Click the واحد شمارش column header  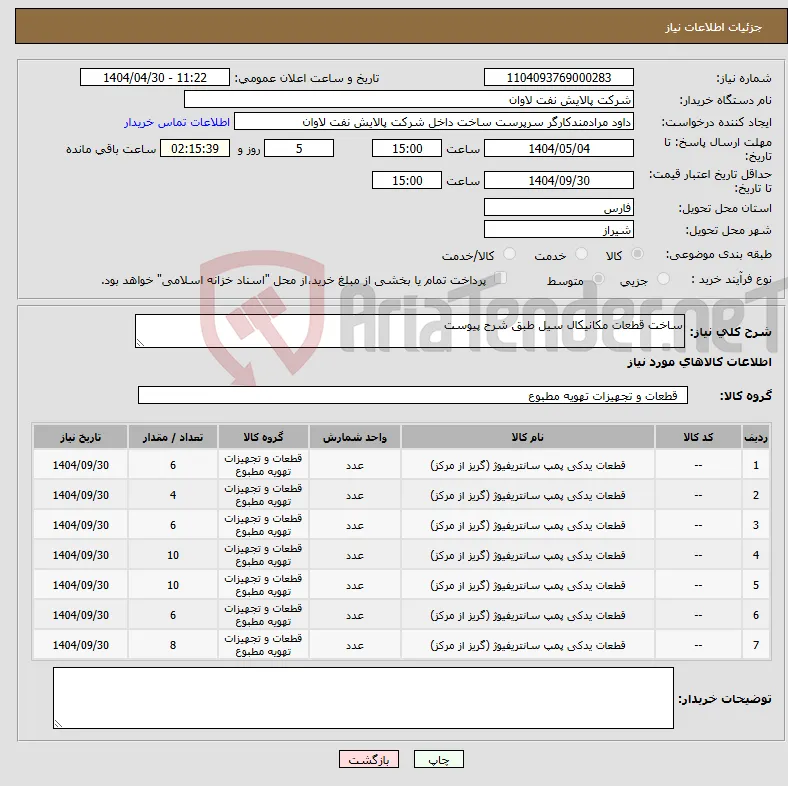pyautogui.click(x=355, y=437)
